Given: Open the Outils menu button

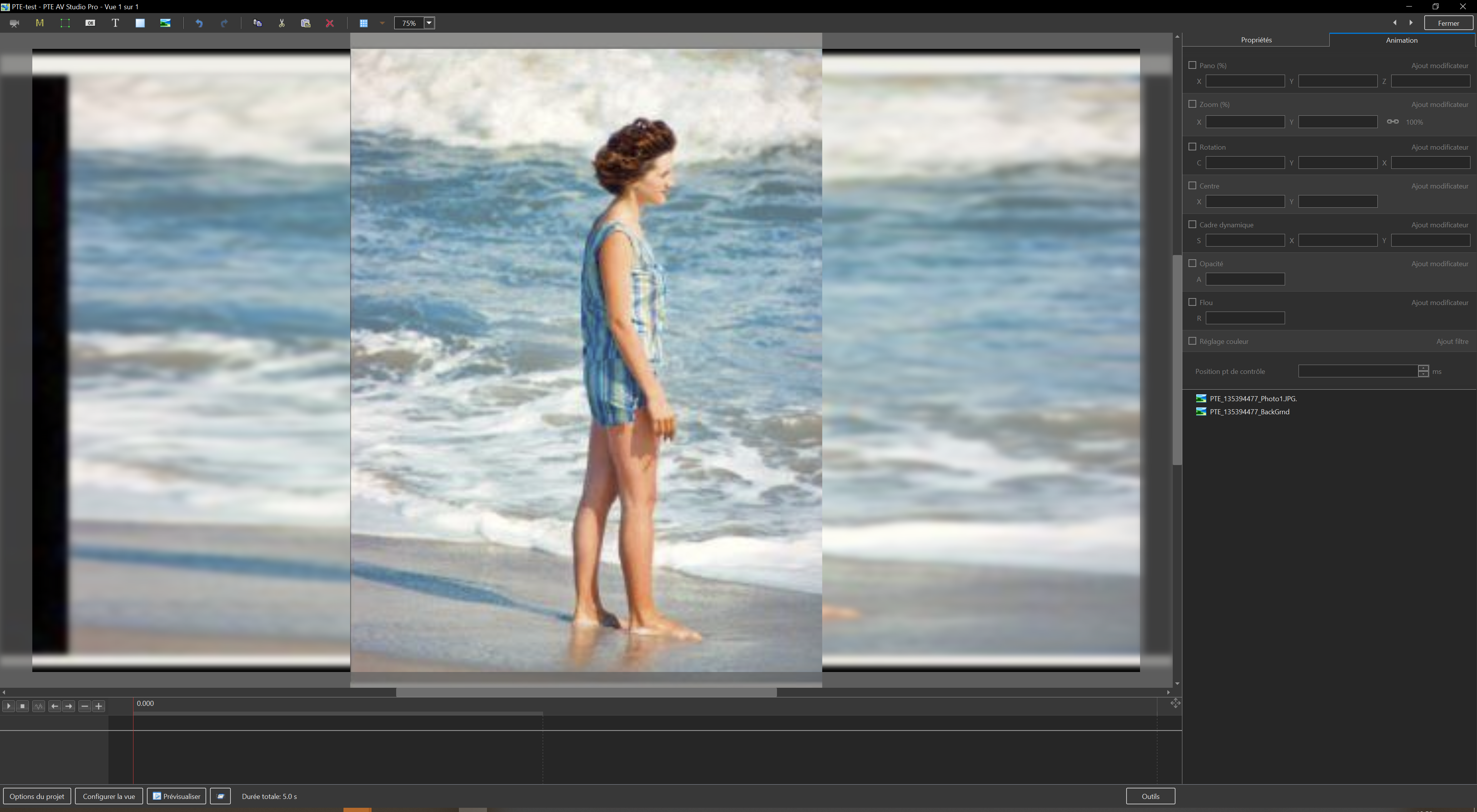Looking at the screenshot, I should click(x=1150, y=797).
